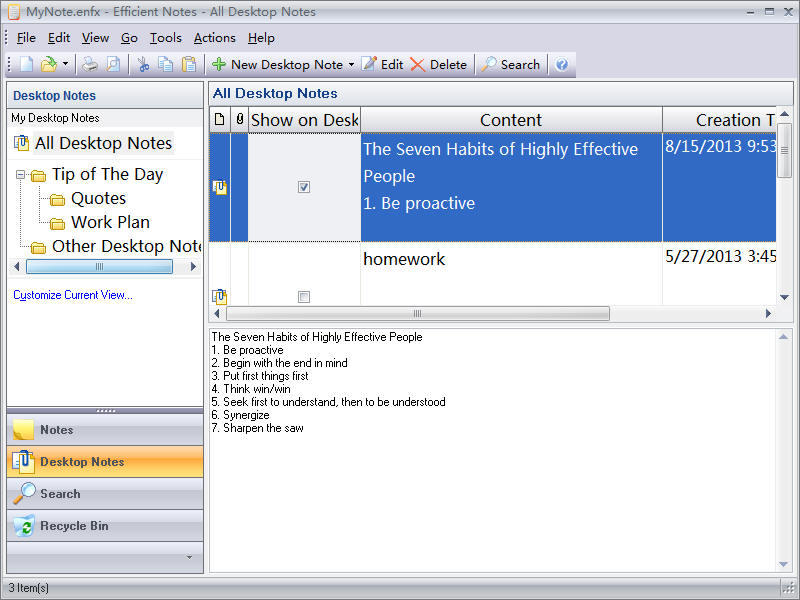Click the New file icon in toolbar
800x600 pixels.
click(26, 64)
